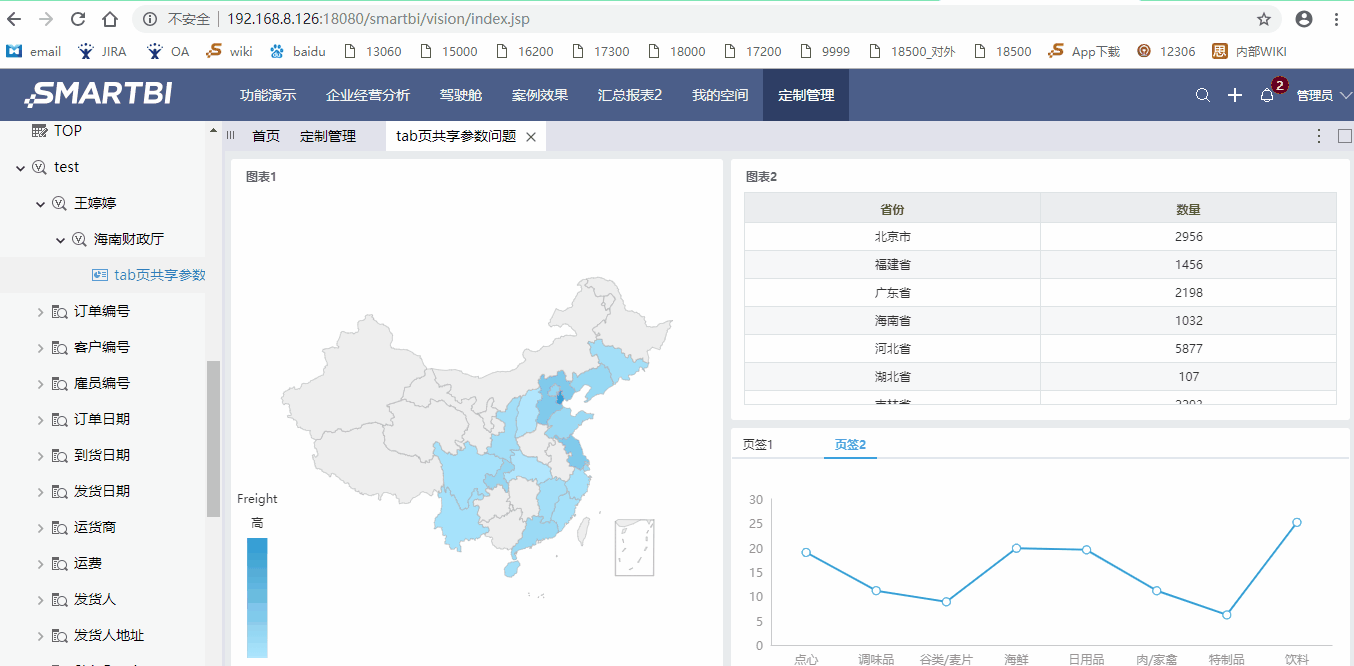Select the TOP tree item

point(68,131)
